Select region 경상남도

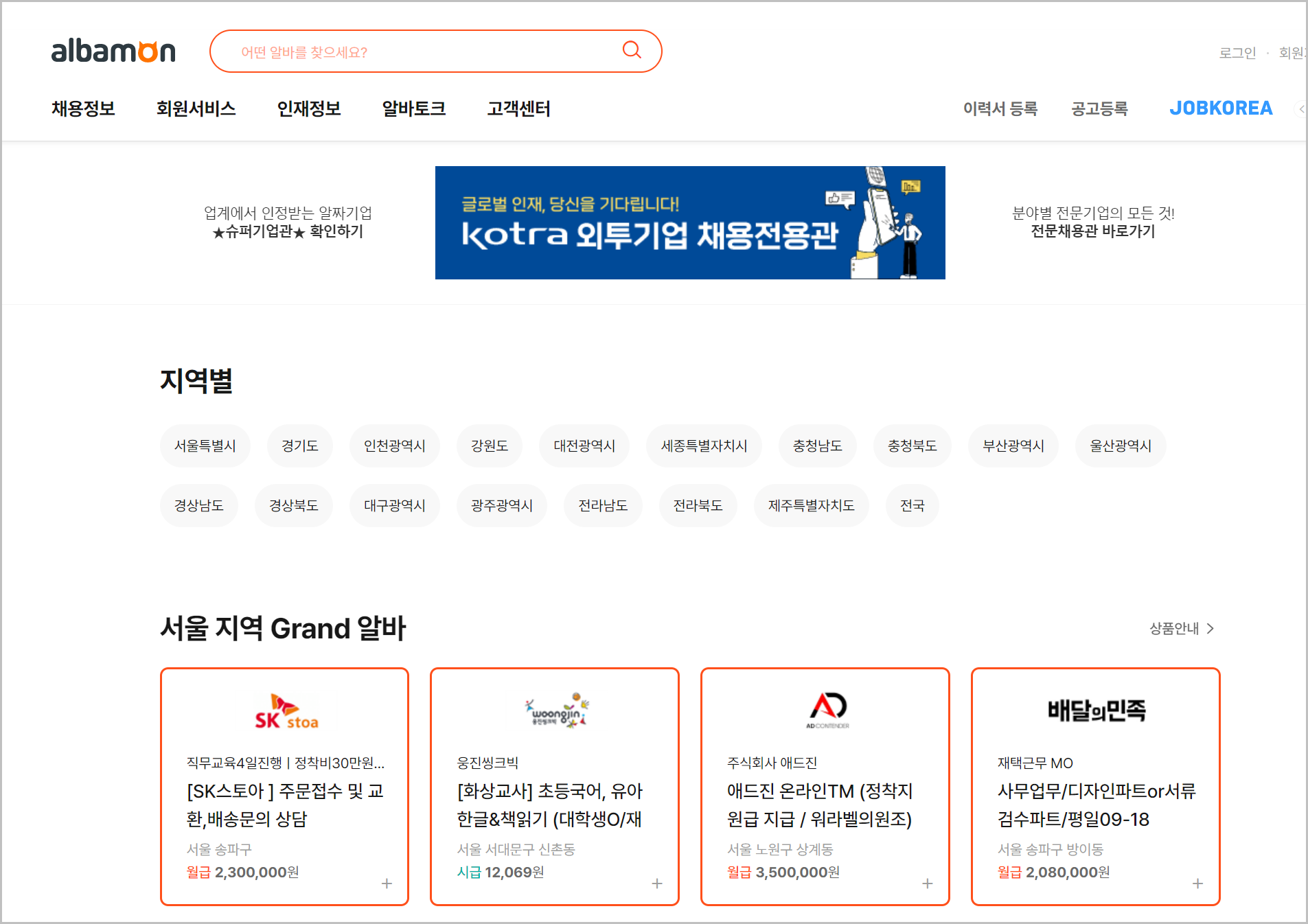[x=199, y=506]
